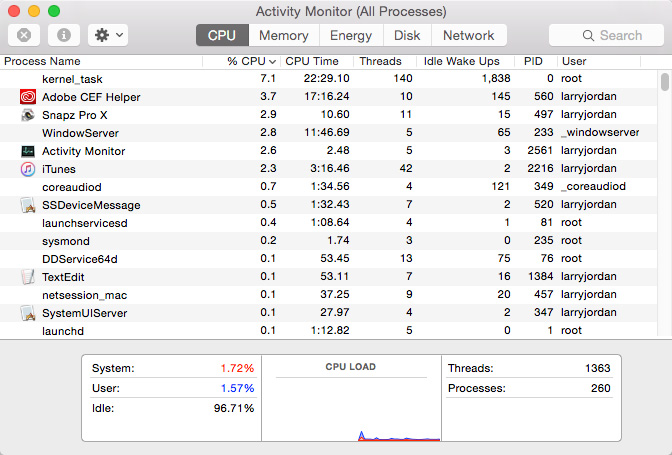Click the Activity Monitor process icon

click(x=28, y=151)
